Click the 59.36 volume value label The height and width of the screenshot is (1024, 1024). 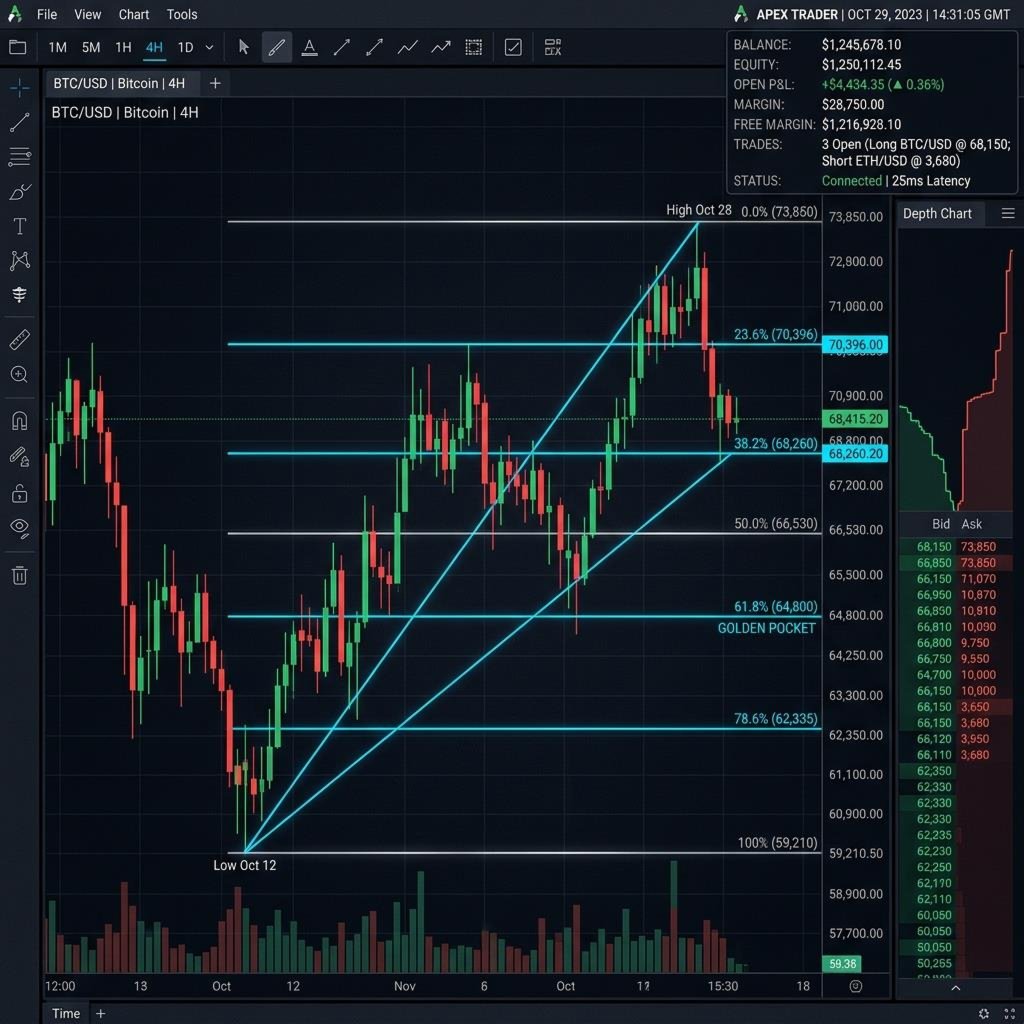click(x=842, y=963)
